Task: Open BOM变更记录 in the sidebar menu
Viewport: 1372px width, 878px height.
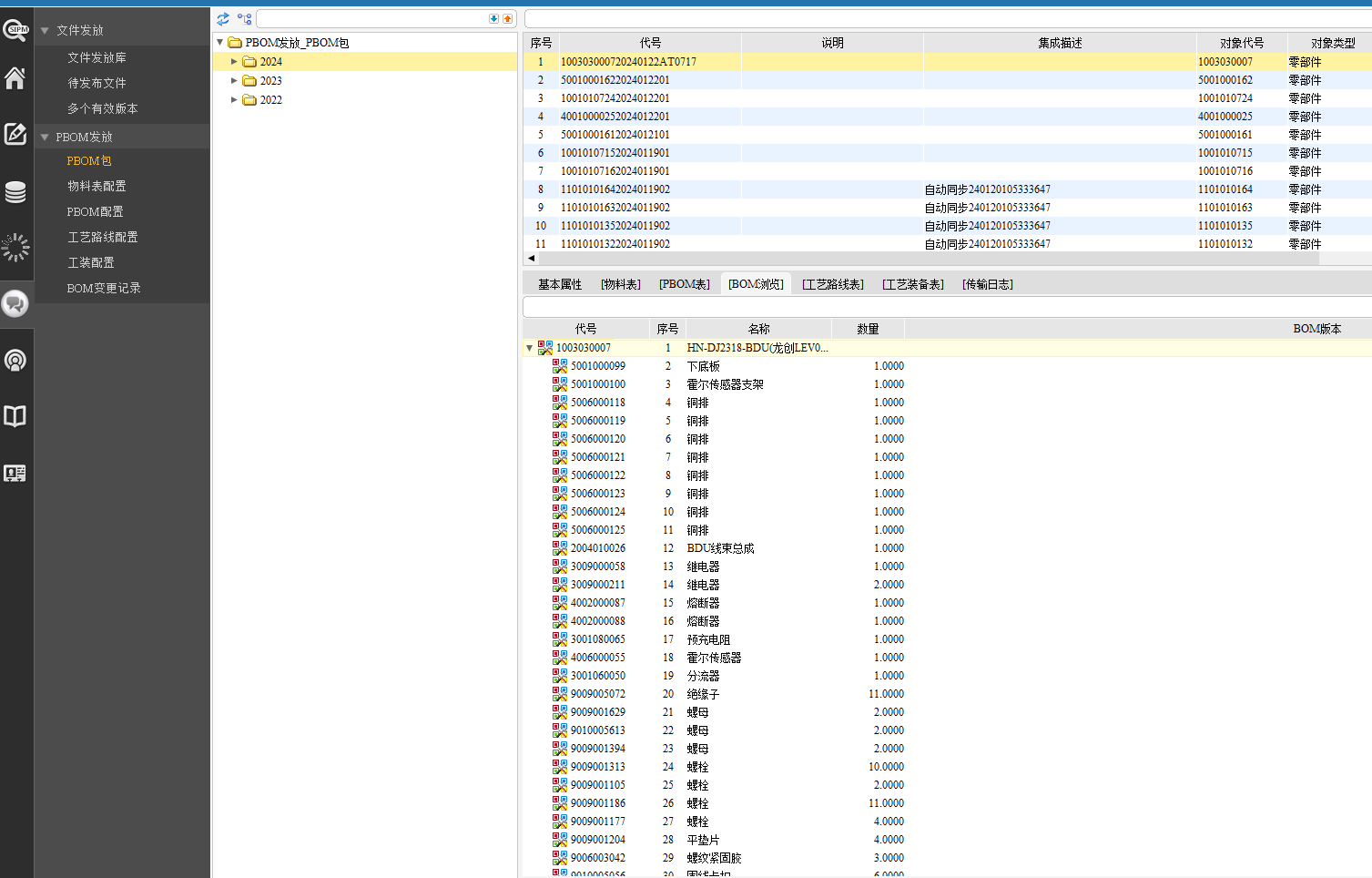Action: tap(104, 288)
